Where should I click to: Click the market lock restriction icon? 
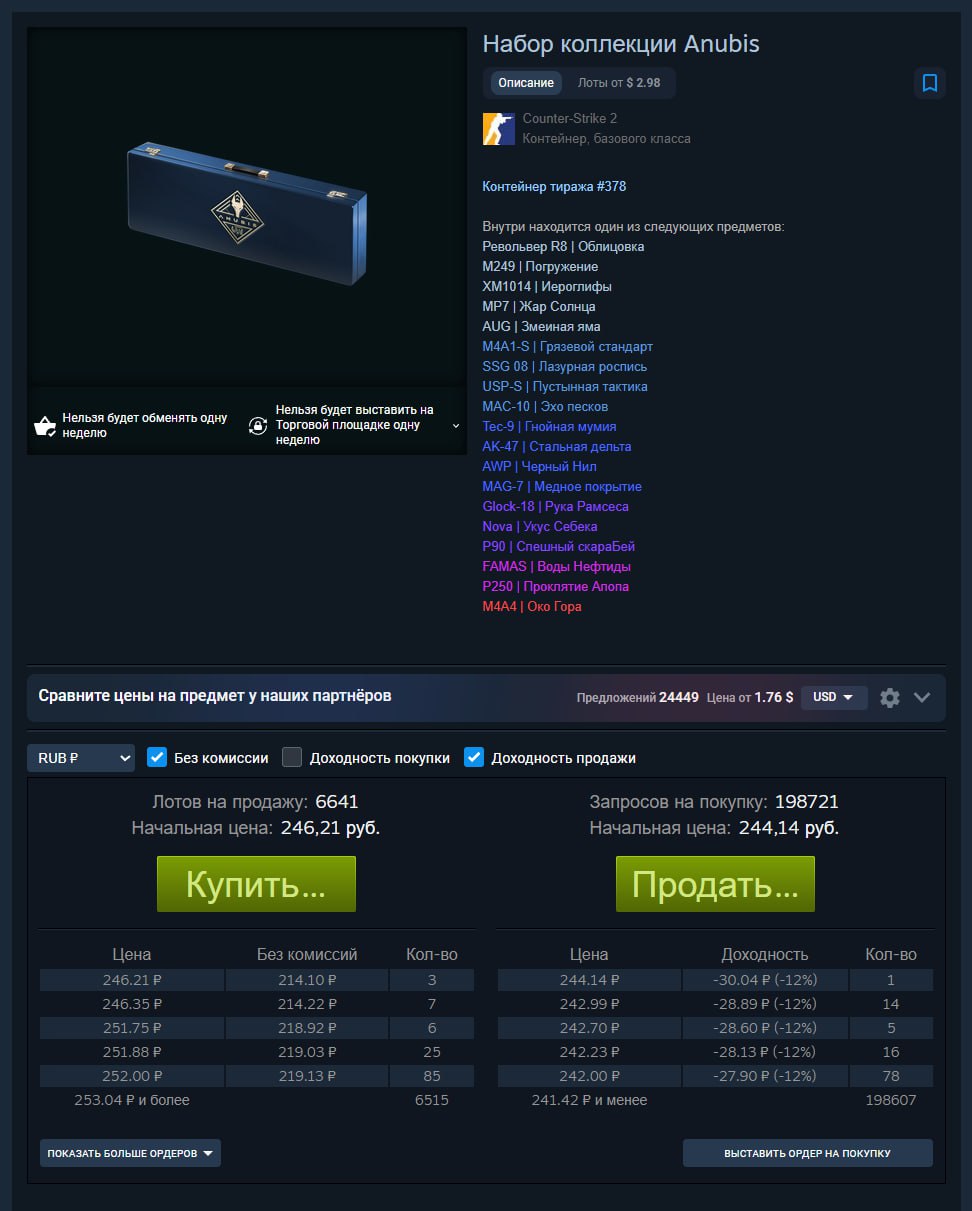click(x=258, y=426)
